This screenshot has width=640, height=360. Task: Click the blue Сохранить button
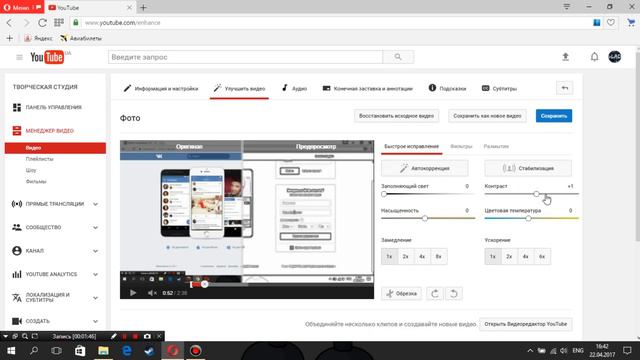[554, 116]
